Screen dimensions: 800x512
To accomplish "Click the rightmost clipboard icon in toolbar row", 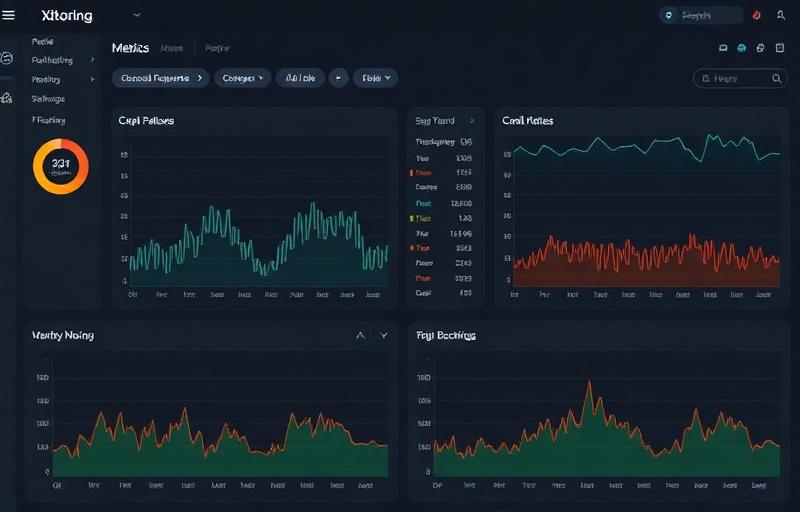I will click(x=780, y=48).
